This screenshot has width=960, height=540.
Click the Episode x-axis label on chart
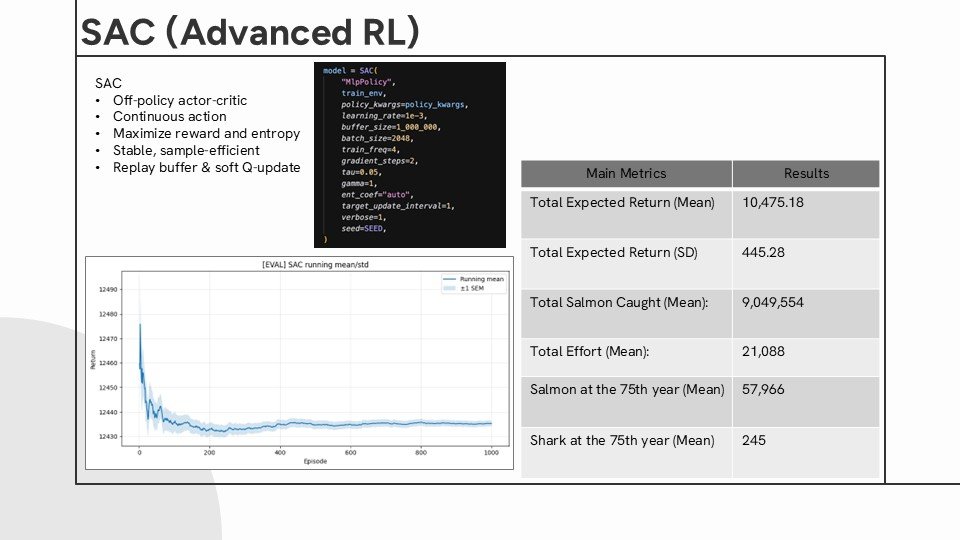click(315, 461)
